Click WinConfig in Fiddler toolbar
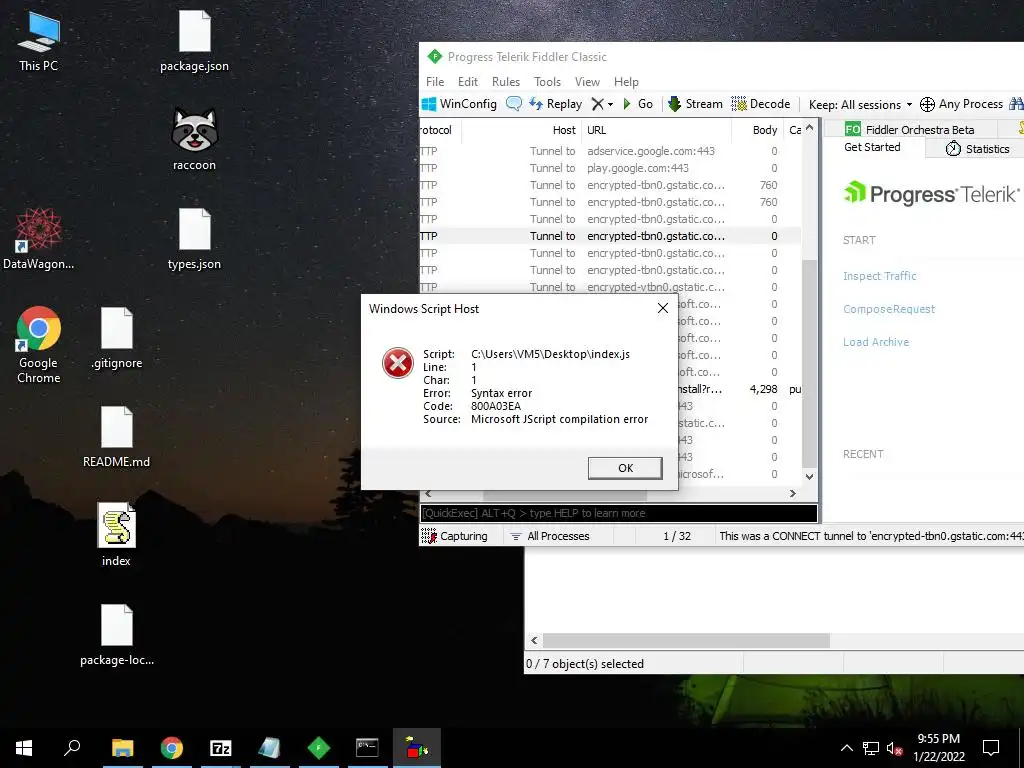1024x768 pixels. [x=460, y=104]
